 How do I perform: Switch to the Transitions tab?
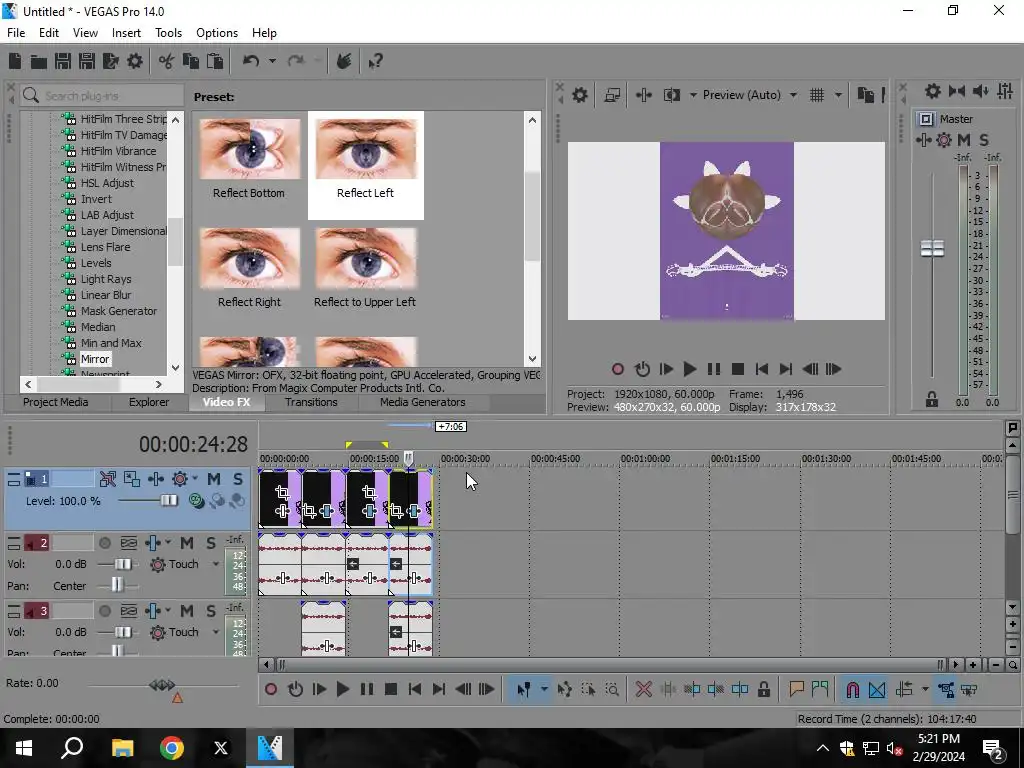[311, 402]
